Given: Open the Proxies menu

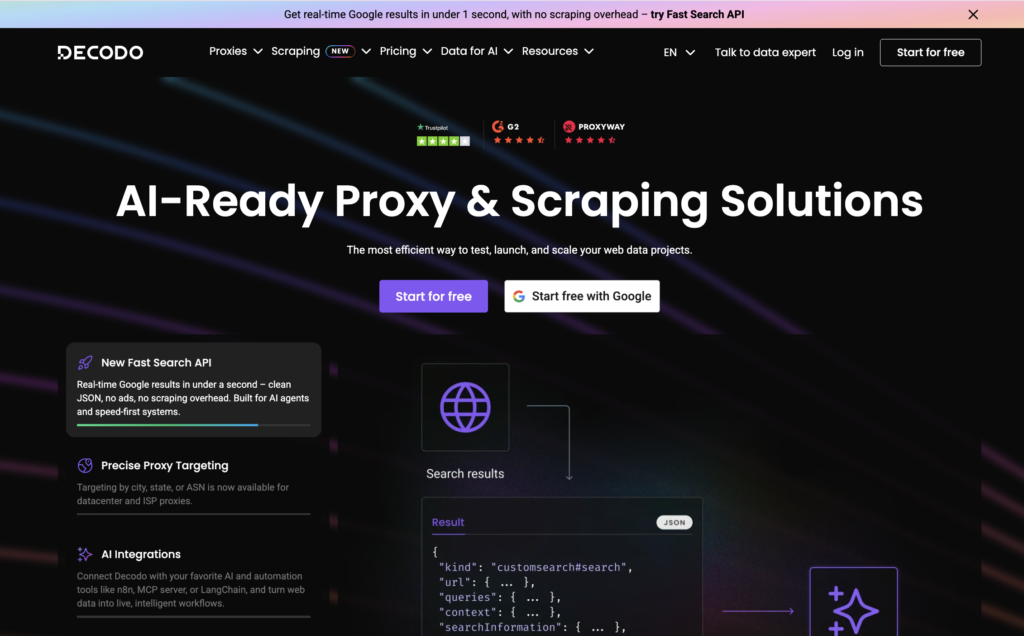Looking at the screenshot, I should click(228, 51).
